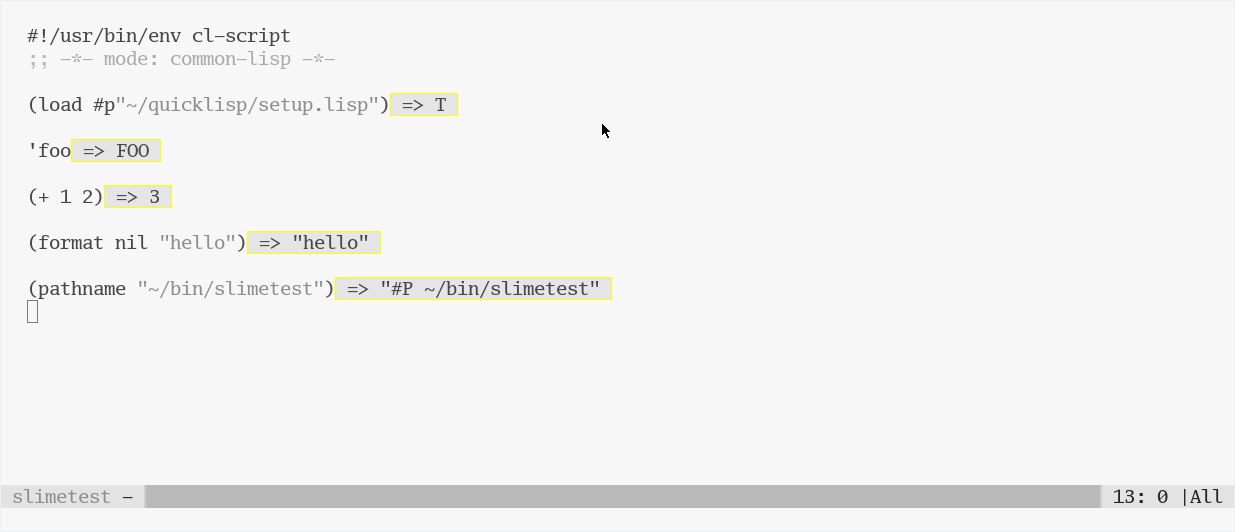Click the '13: 0' line-column indicator
The image size is (1235, 532).
tap(1141, 497)
